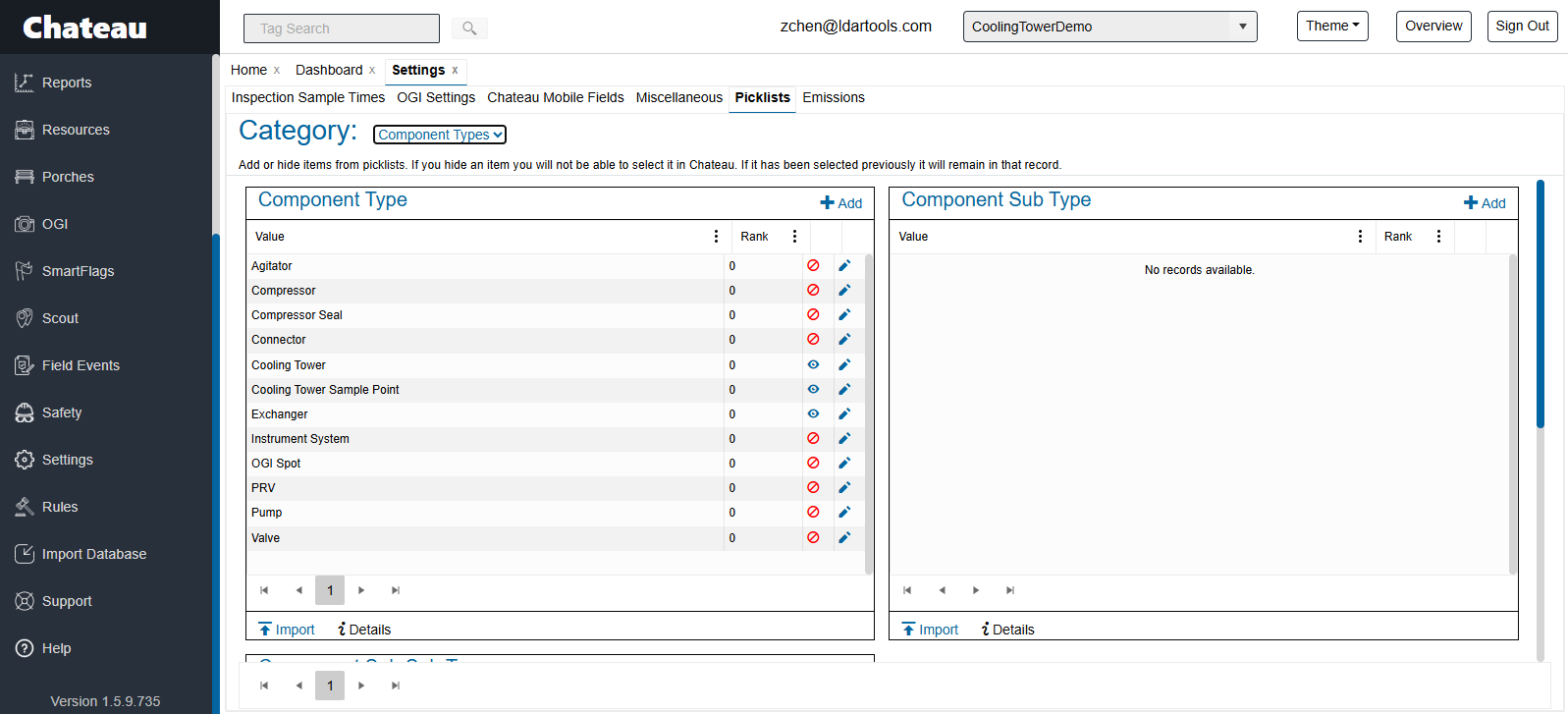Switch to the Emissions tab
This screenshot has height=714, width=1568.
pyautogui.click(x=834, y=97)
